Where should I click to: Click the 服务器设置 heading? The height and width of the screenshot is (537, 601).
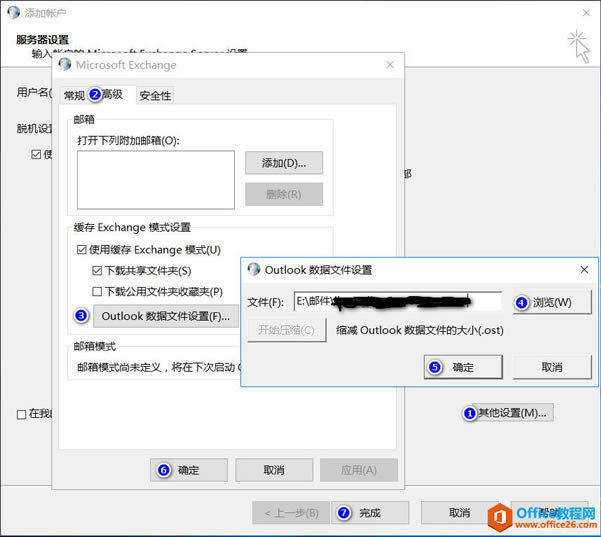tap(42, 39)
